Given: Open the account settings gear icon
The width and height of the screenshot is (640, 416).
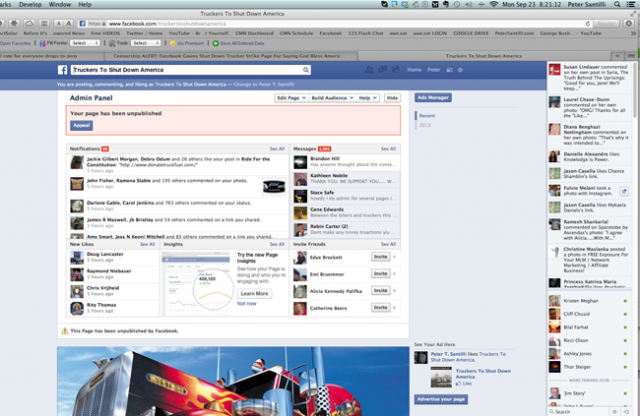Looking at the screenshot, I should (460, 70).
